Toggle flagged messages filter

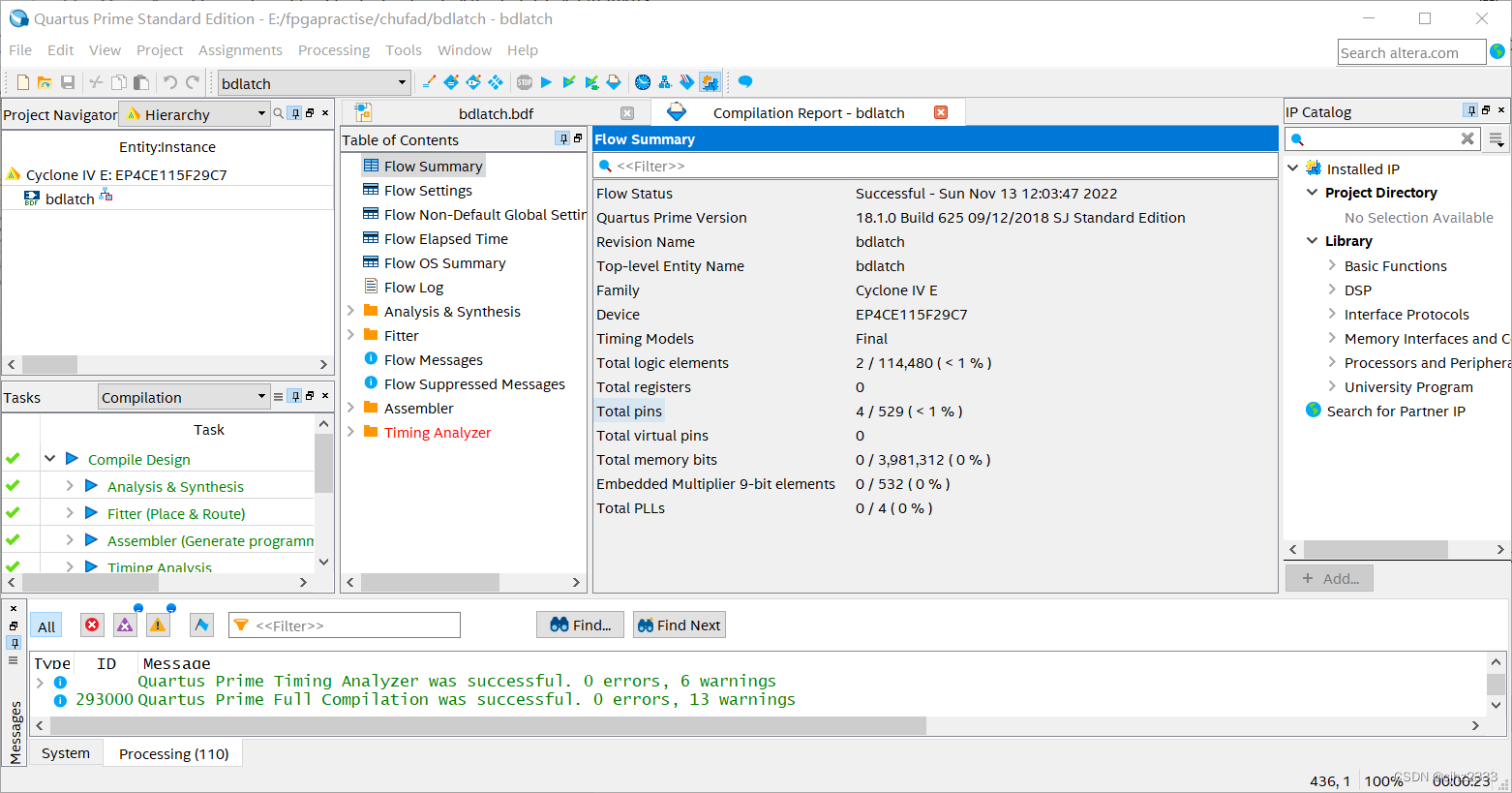point(201,625)
